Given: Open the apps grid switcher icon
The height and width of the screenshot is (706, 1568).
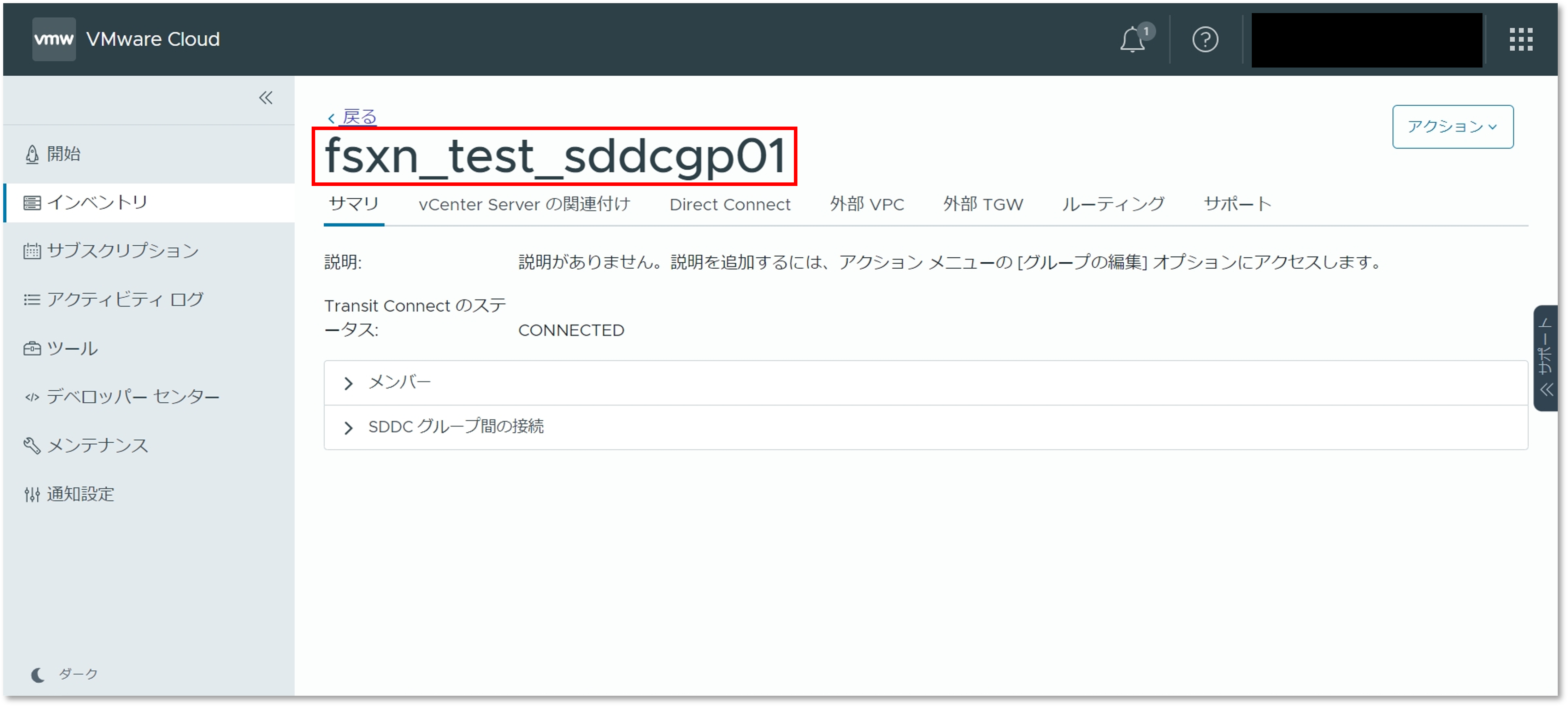Looking at the screenshot, I should [1521, 40].
